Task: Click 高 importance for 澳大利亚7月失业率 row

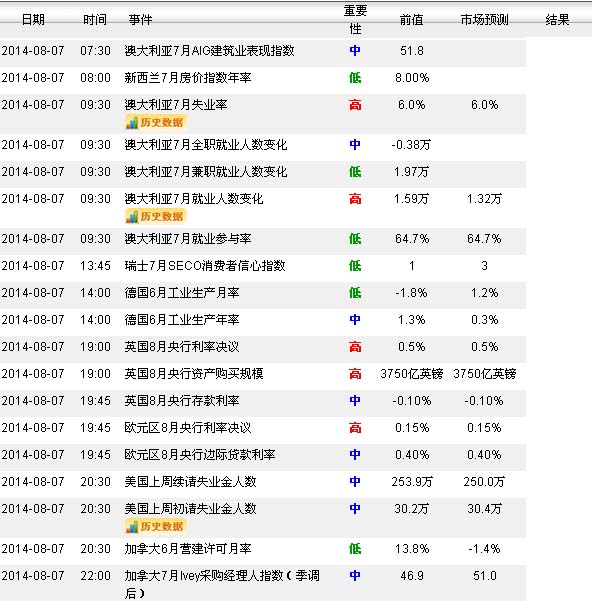Action: pyautogui.click(x=355, y=105)
